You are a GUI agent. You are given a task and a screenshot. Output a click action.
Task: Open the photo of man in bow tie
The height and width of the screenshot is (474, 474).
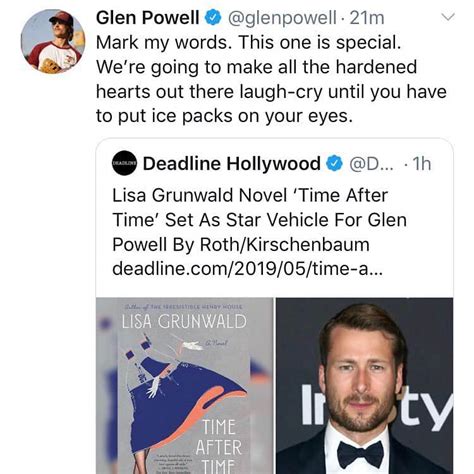[x=364, y=386]
